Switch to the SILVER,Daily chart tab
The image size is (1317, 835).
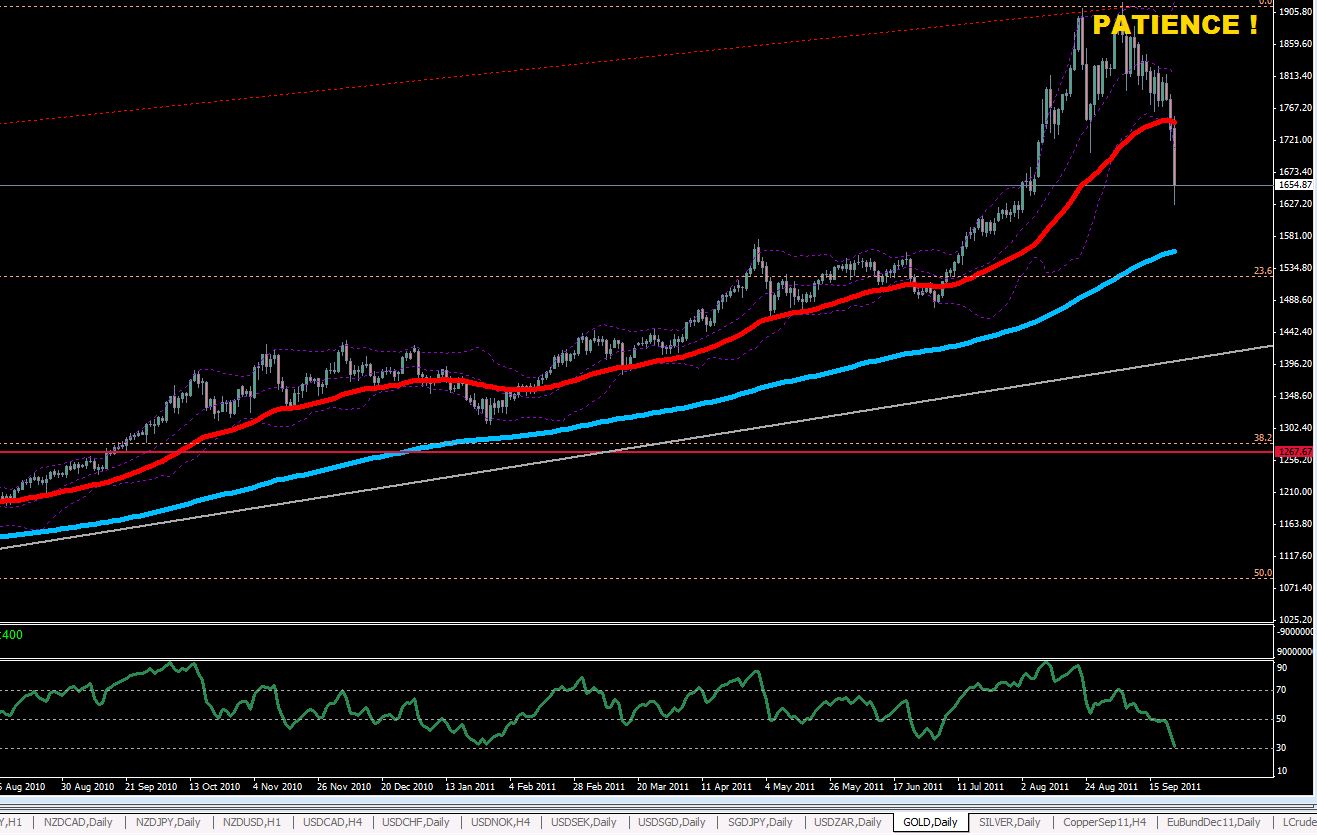(1009, 822)
